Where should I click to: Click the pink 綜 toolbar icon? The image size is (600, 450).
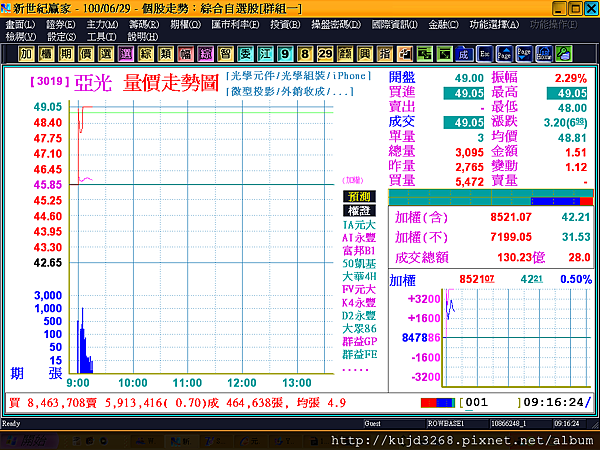tap(205, 54)
